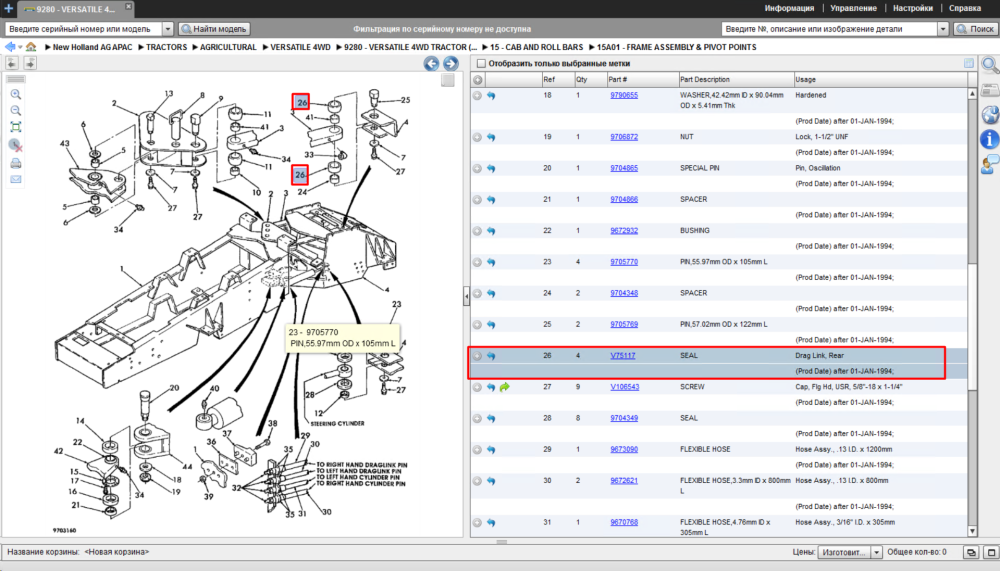1000x571 pixels.
Task: Click the Найти модель button
Action: [x=214, y=29]
